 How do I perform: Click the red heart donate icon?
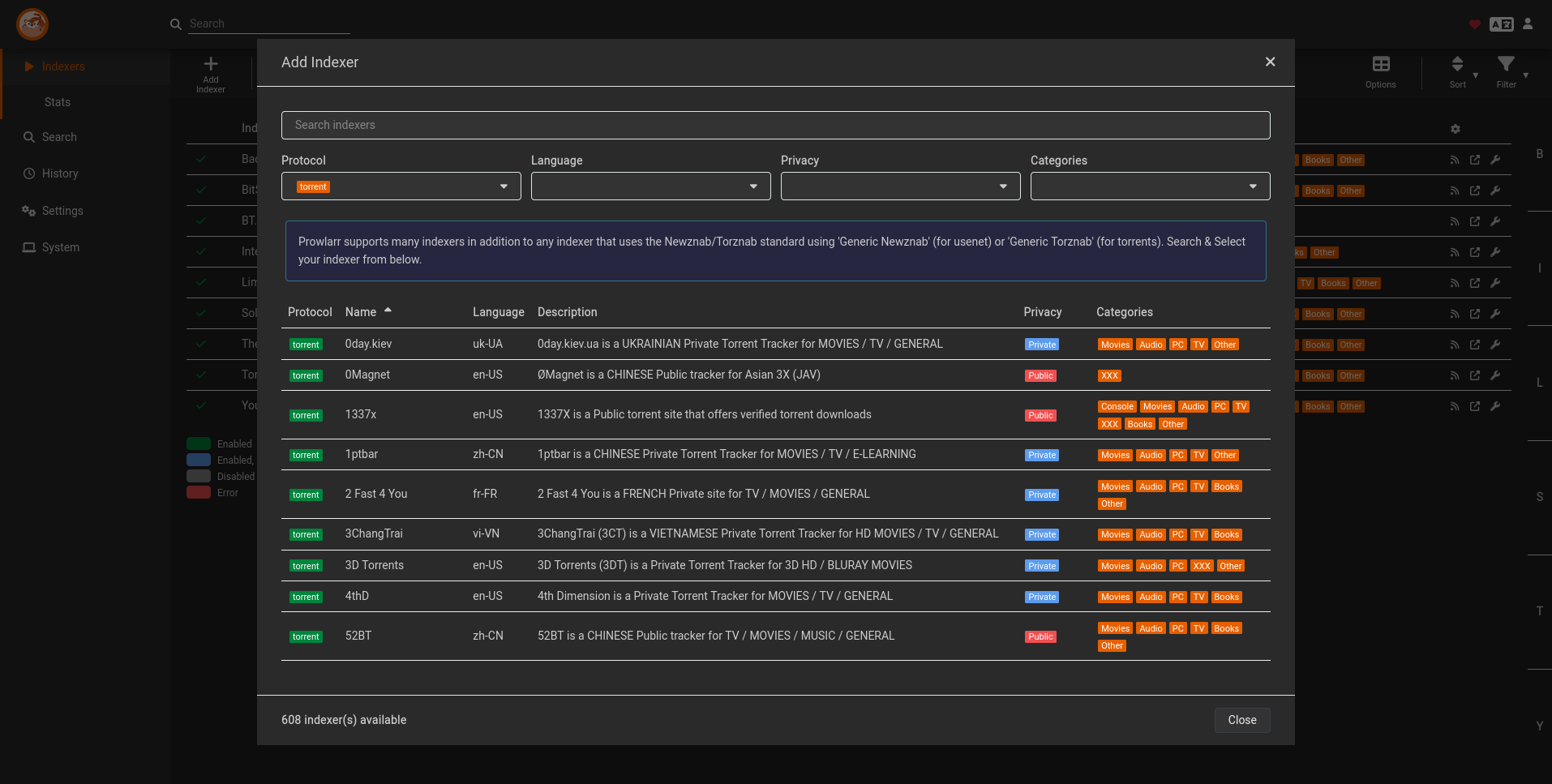click(x=1475, y=24)
